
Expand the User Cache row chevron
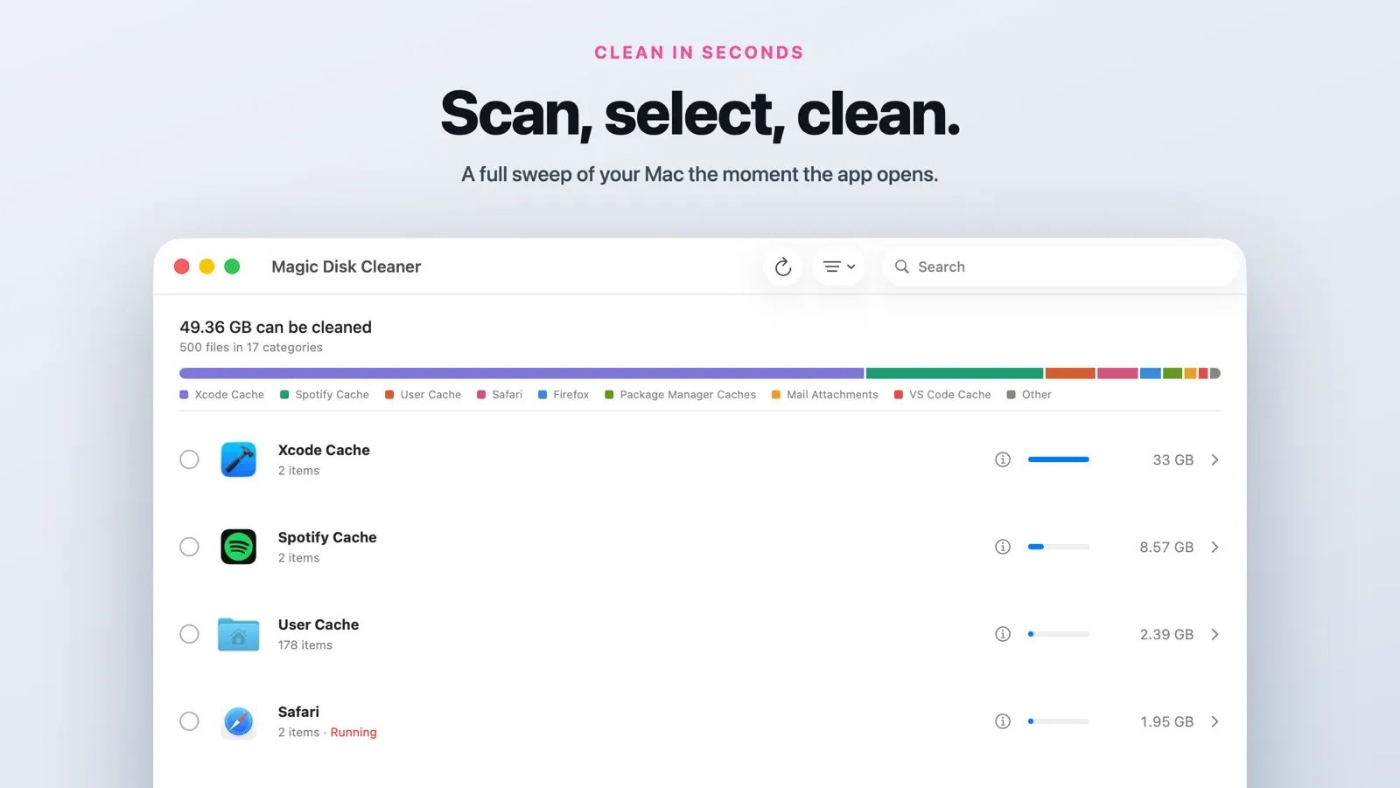[1215, 634]
